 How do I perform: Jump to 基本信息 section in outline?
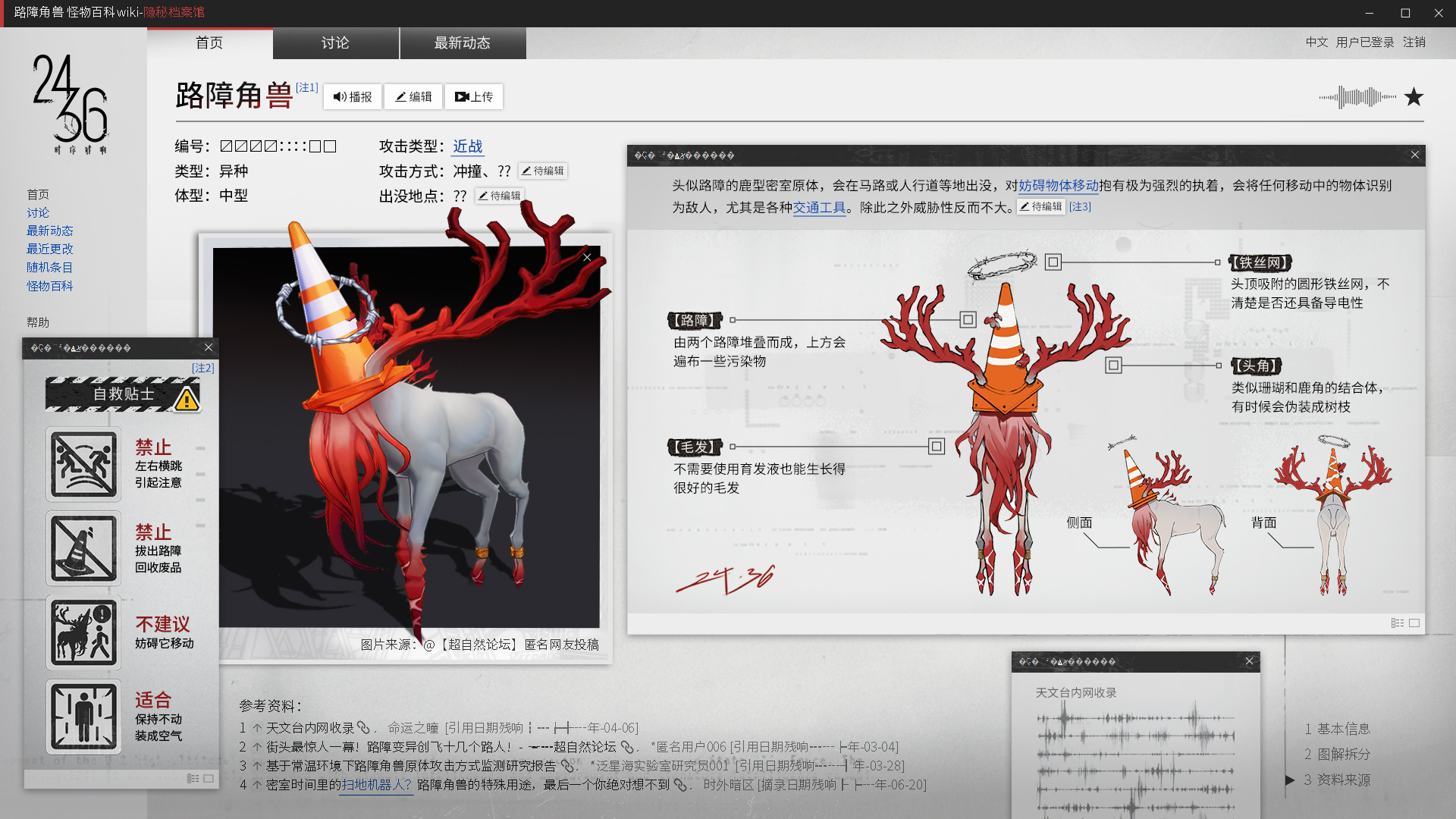pos(1337,729)
